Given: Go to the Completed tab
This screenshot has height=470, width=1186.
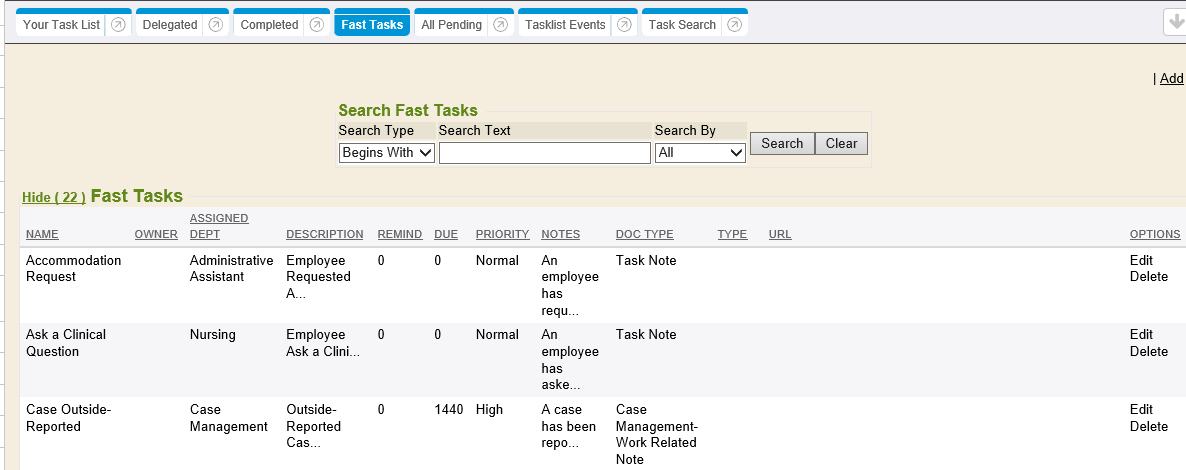Looking at the screenshot, I should tap(269, 25).
